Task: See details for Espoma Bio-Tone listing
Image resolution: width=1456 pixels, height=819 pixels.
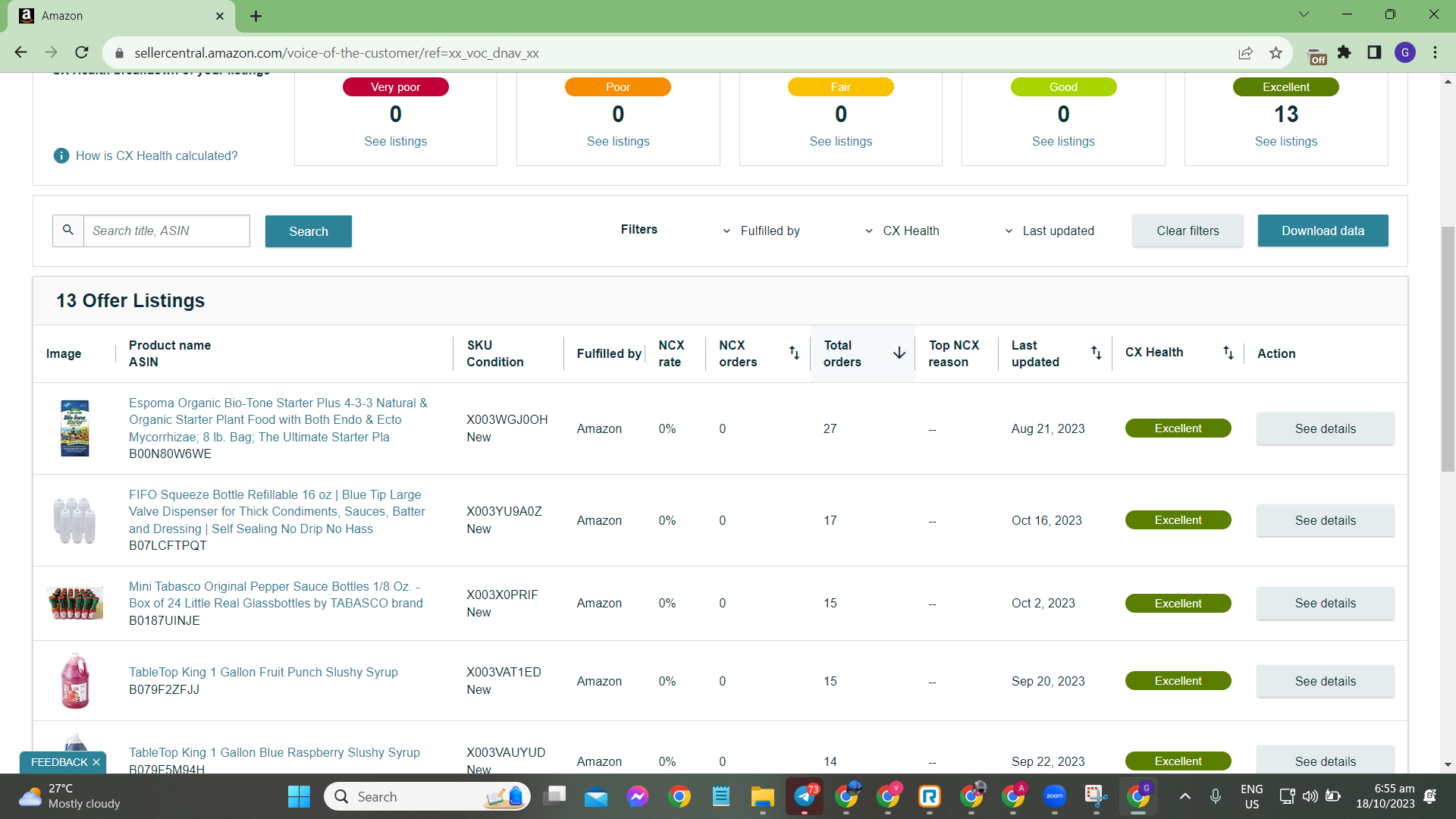Action: click(x=1326, y=428)
